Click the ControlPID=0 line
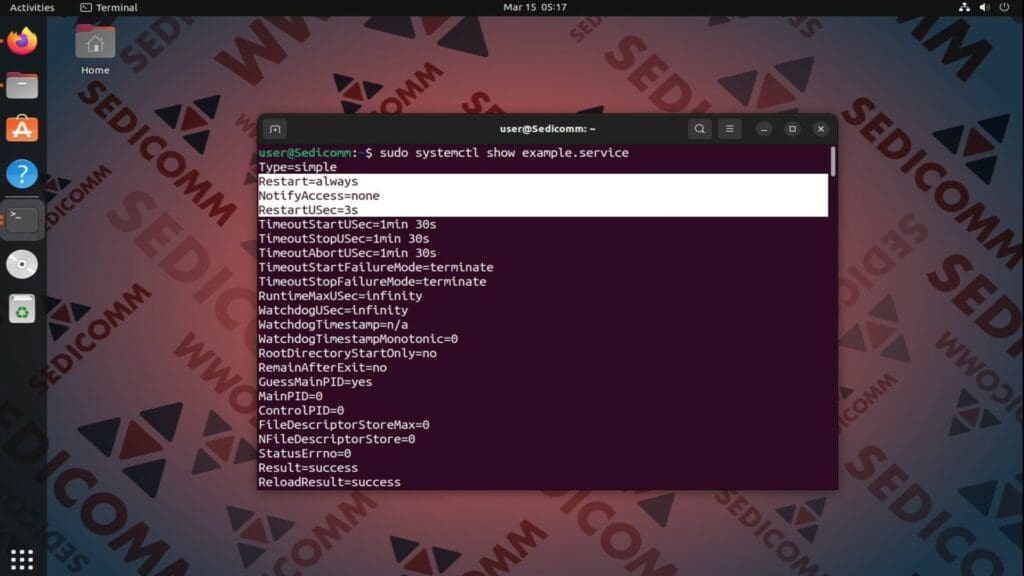The height and width of the screenshot is (576, 1024). pos(301,411)
